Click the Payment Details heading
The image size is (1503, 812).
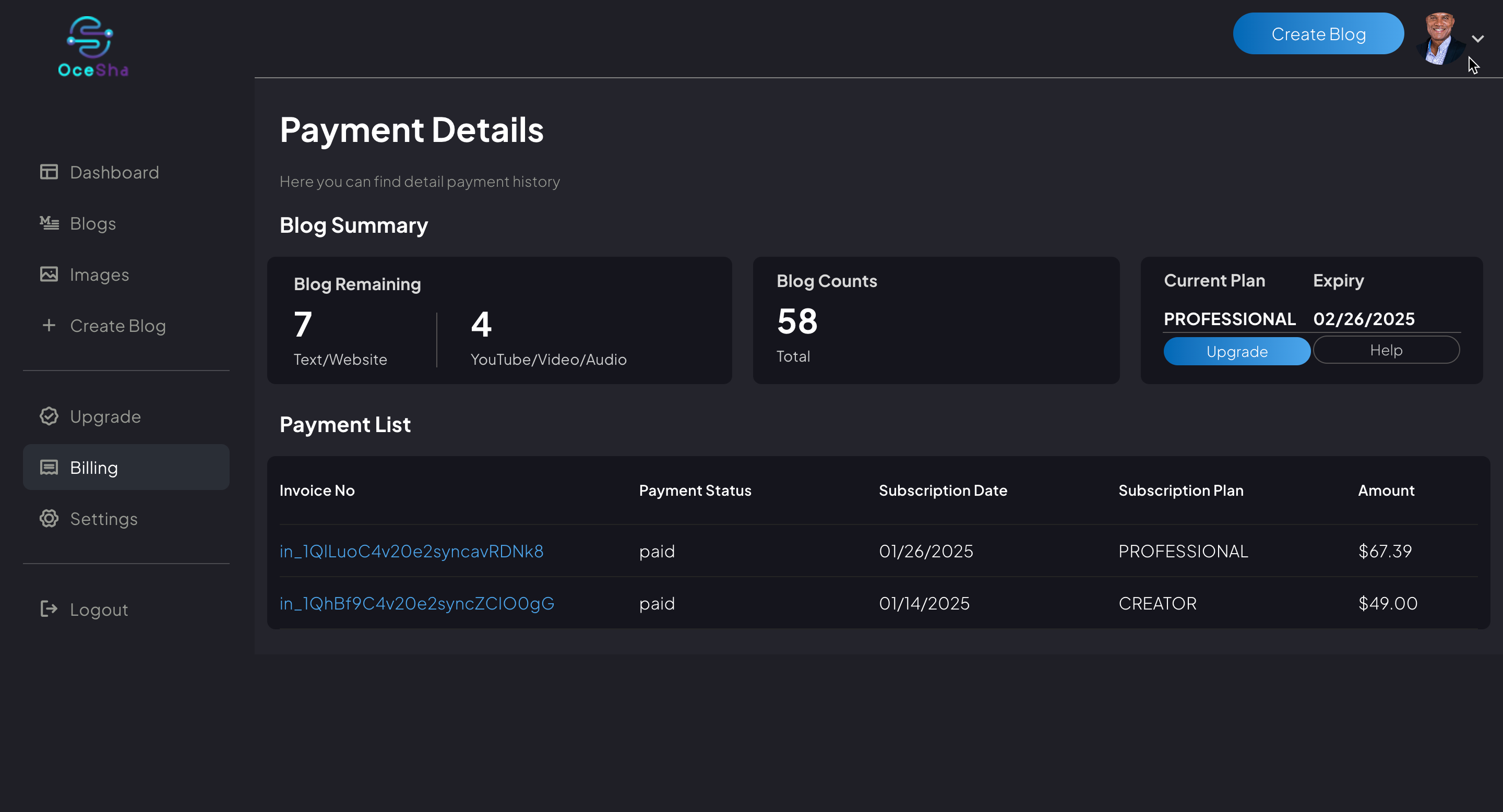(x=412, y=129)
